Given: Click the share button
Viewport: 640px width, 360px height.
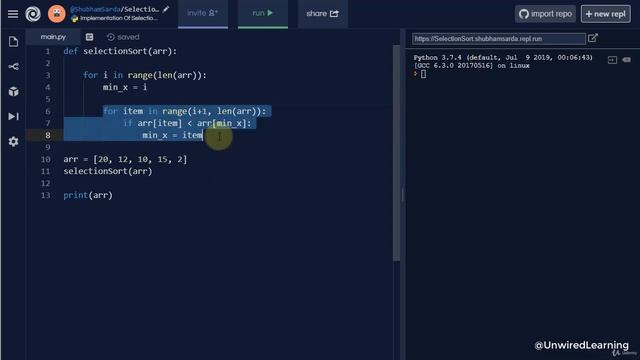Looking at the screenshot, I should pyautogui.click(x=322, y=13).
